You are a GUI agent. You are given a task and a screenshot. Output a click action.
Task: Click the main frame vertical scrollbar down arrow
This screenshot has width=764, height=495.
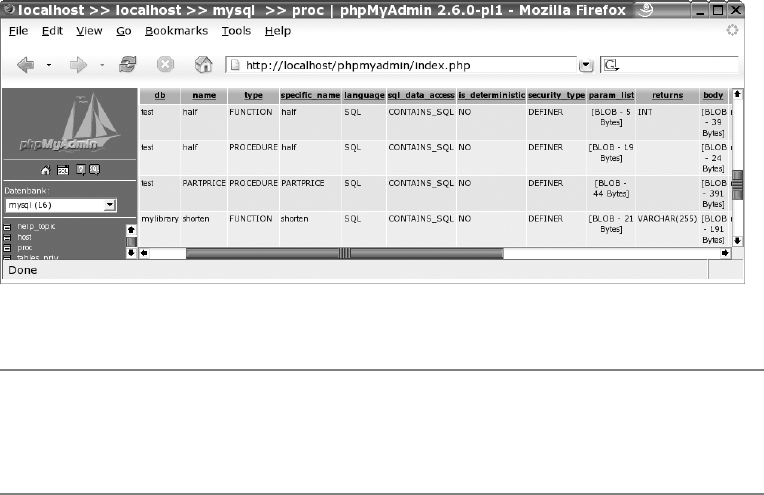737,240
